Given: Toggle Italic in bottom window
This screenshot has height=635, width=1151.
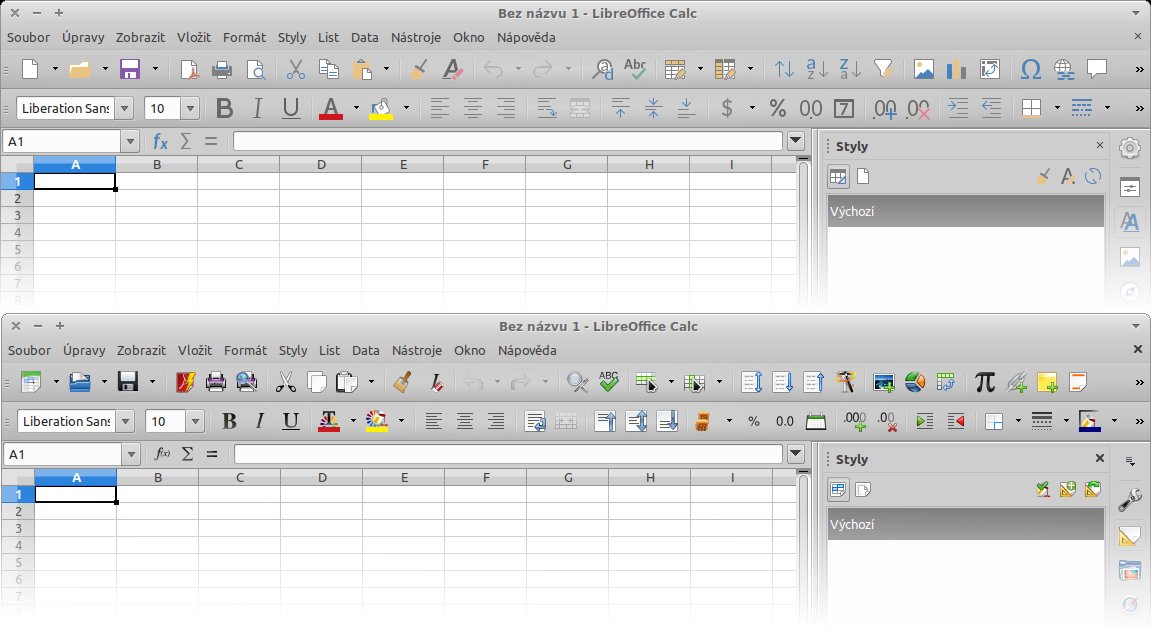Looking at the screenshot, I should point(260,421).
